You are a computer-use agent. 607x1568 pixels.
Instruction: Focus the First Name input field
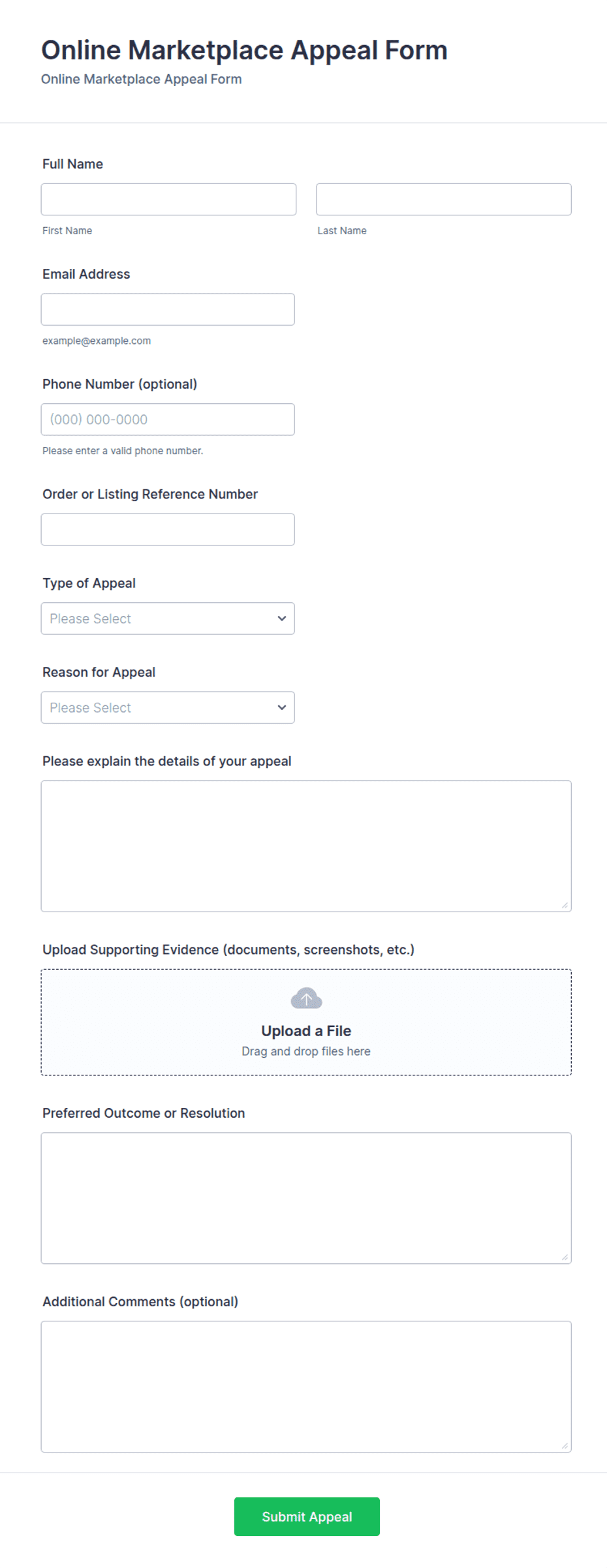(x=168, y=199)
